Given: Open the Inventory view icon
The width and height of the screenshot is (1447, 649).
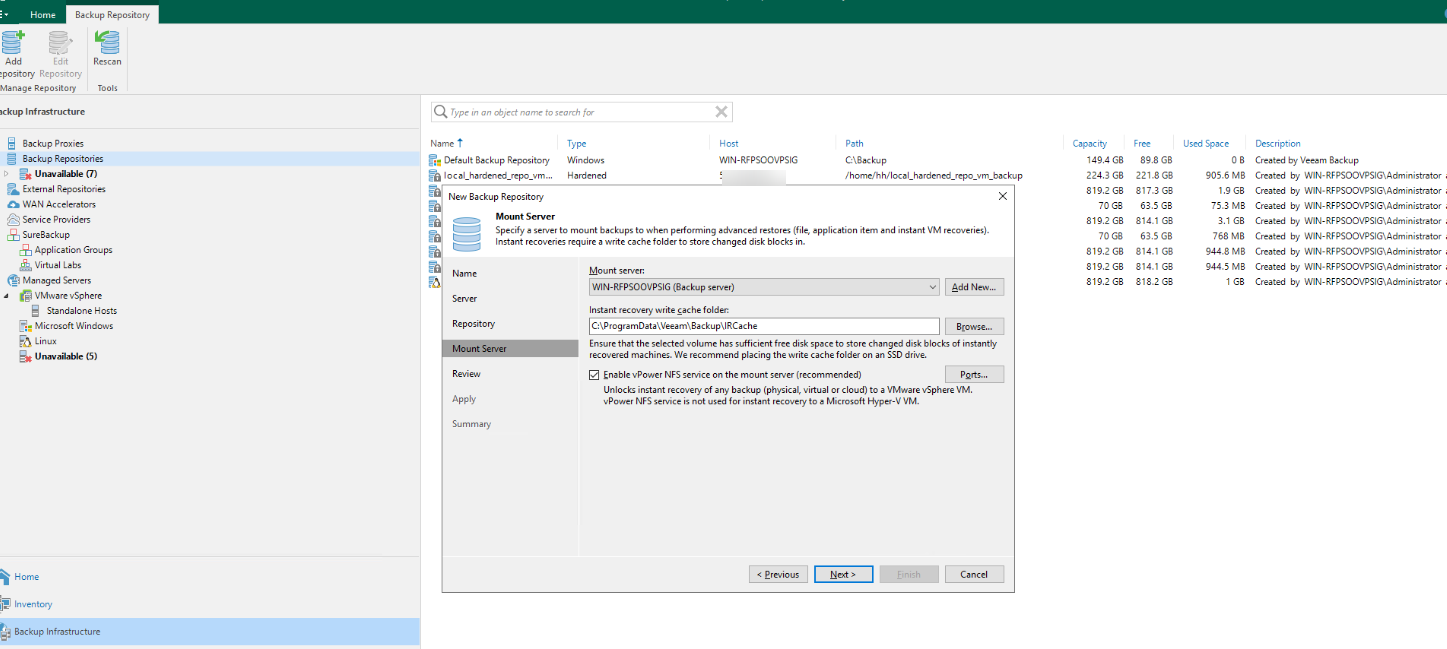Looking at the screenshot, I should click(6, 604).
